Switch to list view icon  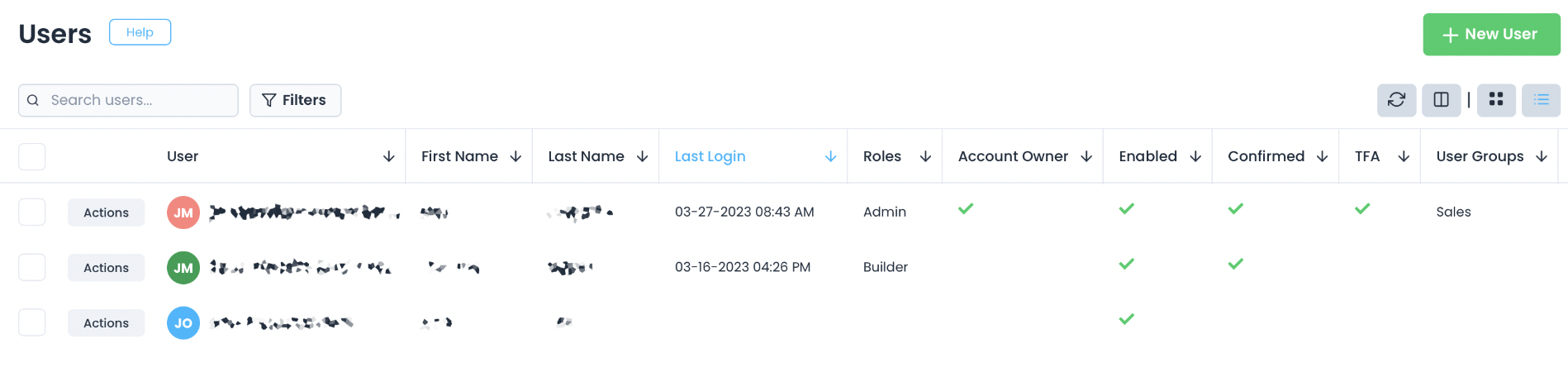point(1541,100)
